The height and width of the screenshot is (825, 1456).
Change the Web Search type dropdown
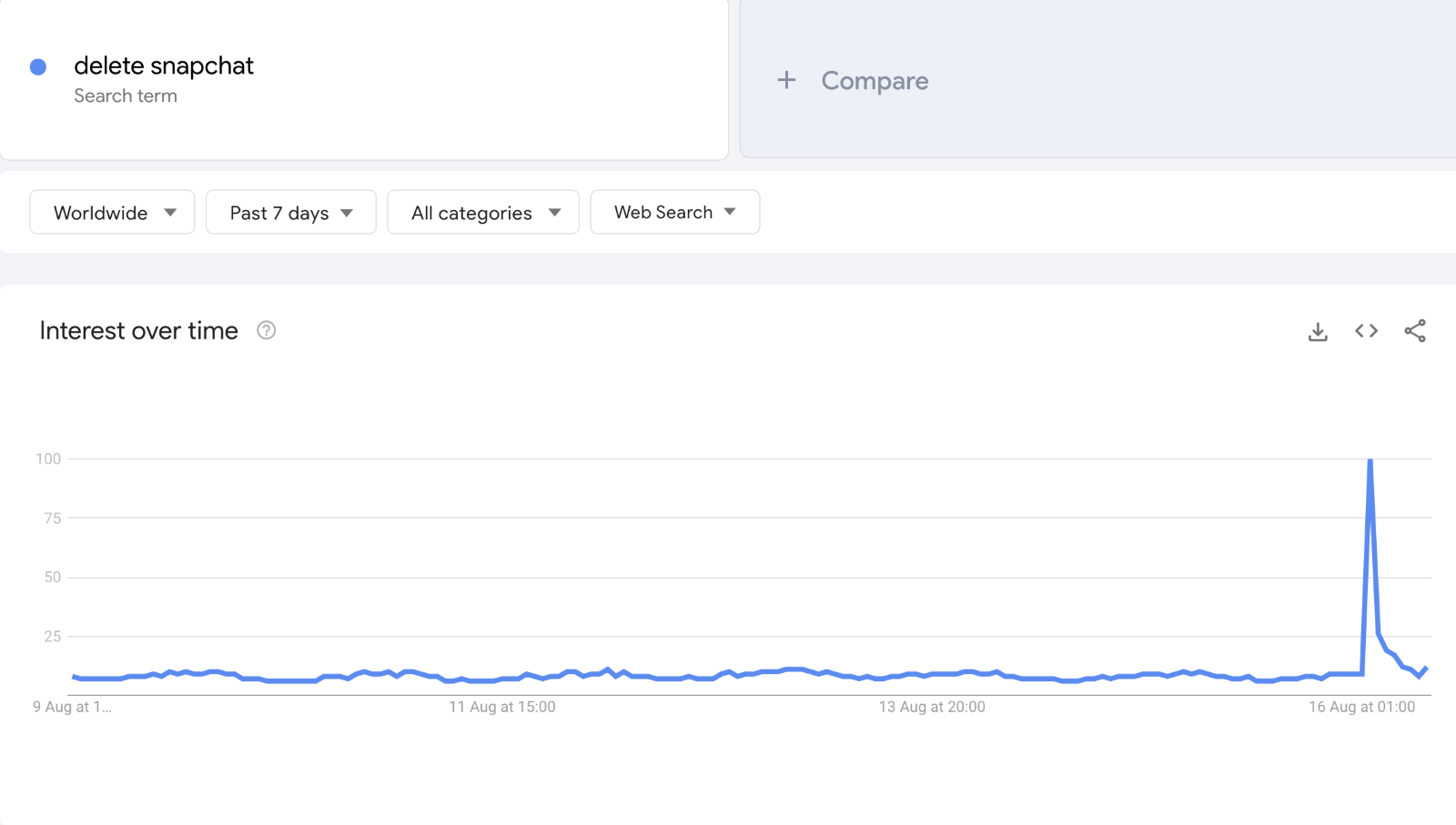click(x=674, y=212)
